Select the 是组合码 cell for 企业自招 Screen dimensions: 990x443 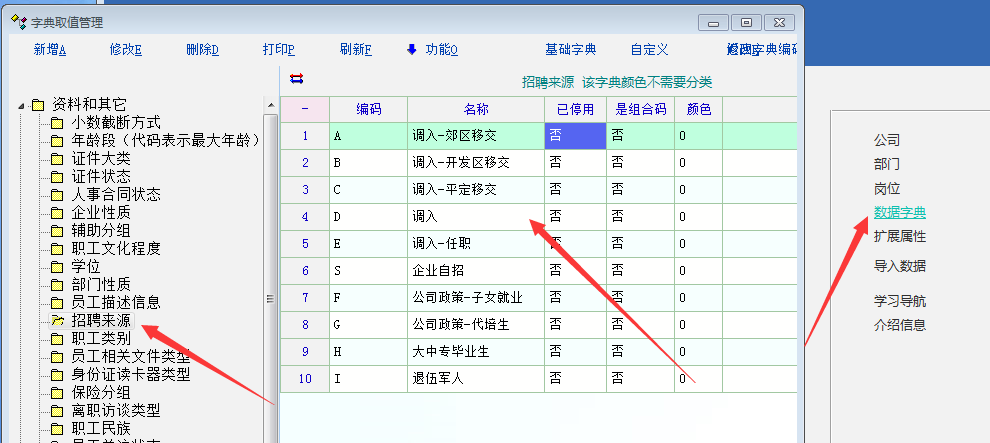click(x=640, y=270)
